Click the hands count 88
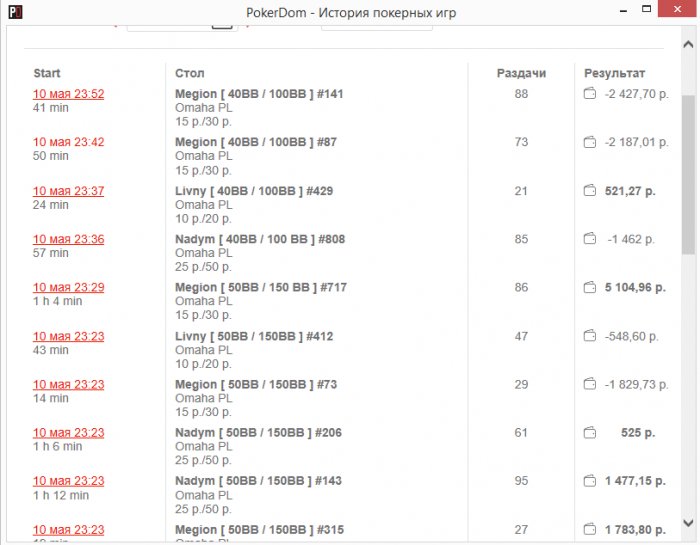The height and width of the screenshot is (545, 700). [x=521, y=94]
